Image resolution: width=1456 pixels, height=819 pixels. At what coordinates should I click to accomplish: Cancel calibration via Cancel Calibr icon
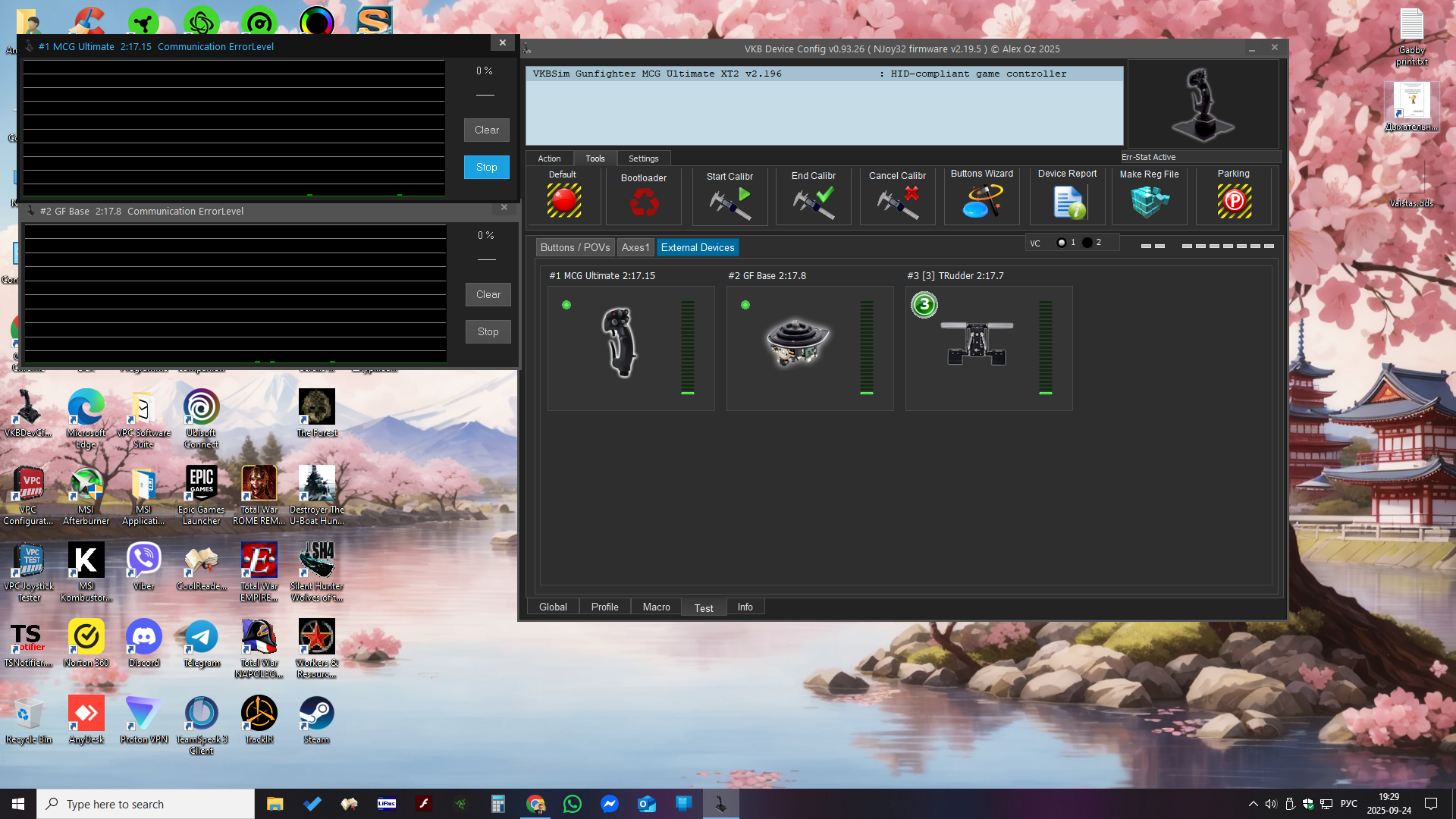897,202
